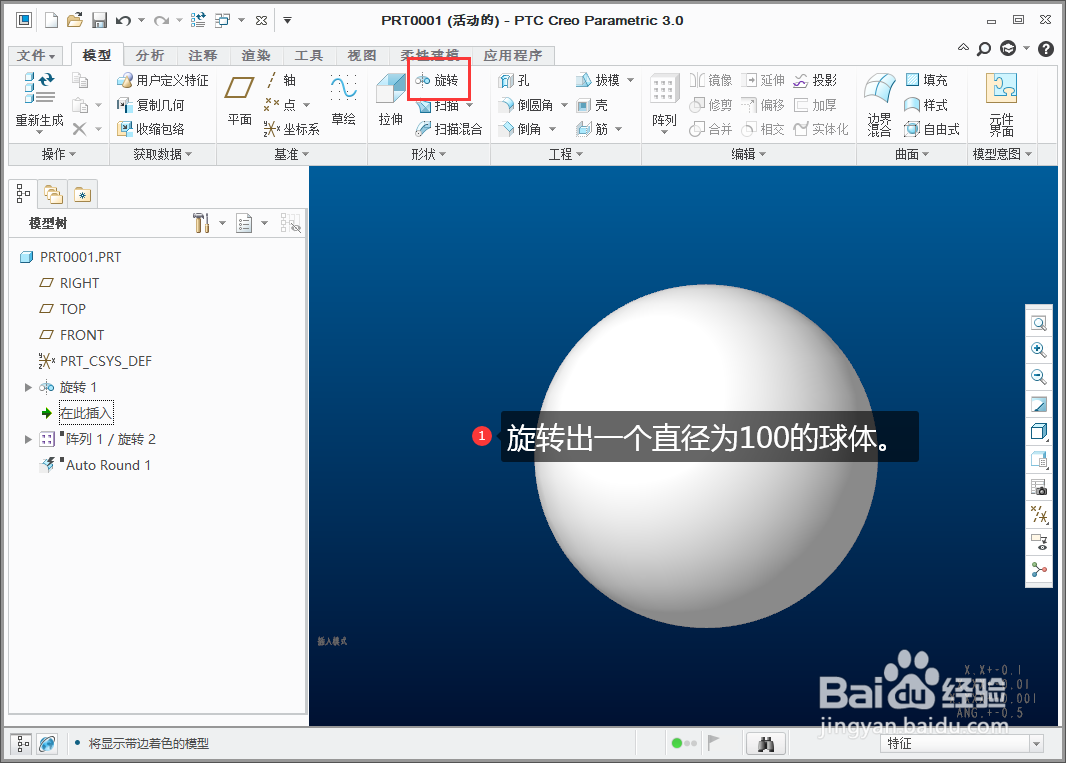Select the 填充 (Fill) tool

pyautogui.click(x=926, y=80)
